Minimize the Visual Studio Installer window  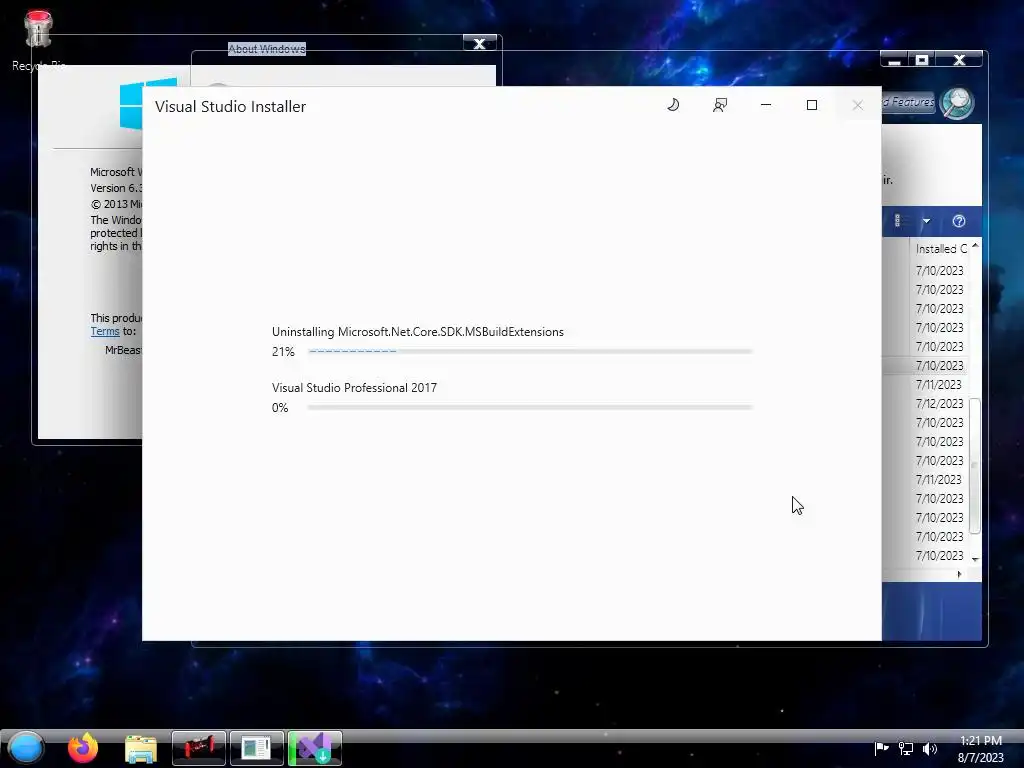[x=766, y=105]
